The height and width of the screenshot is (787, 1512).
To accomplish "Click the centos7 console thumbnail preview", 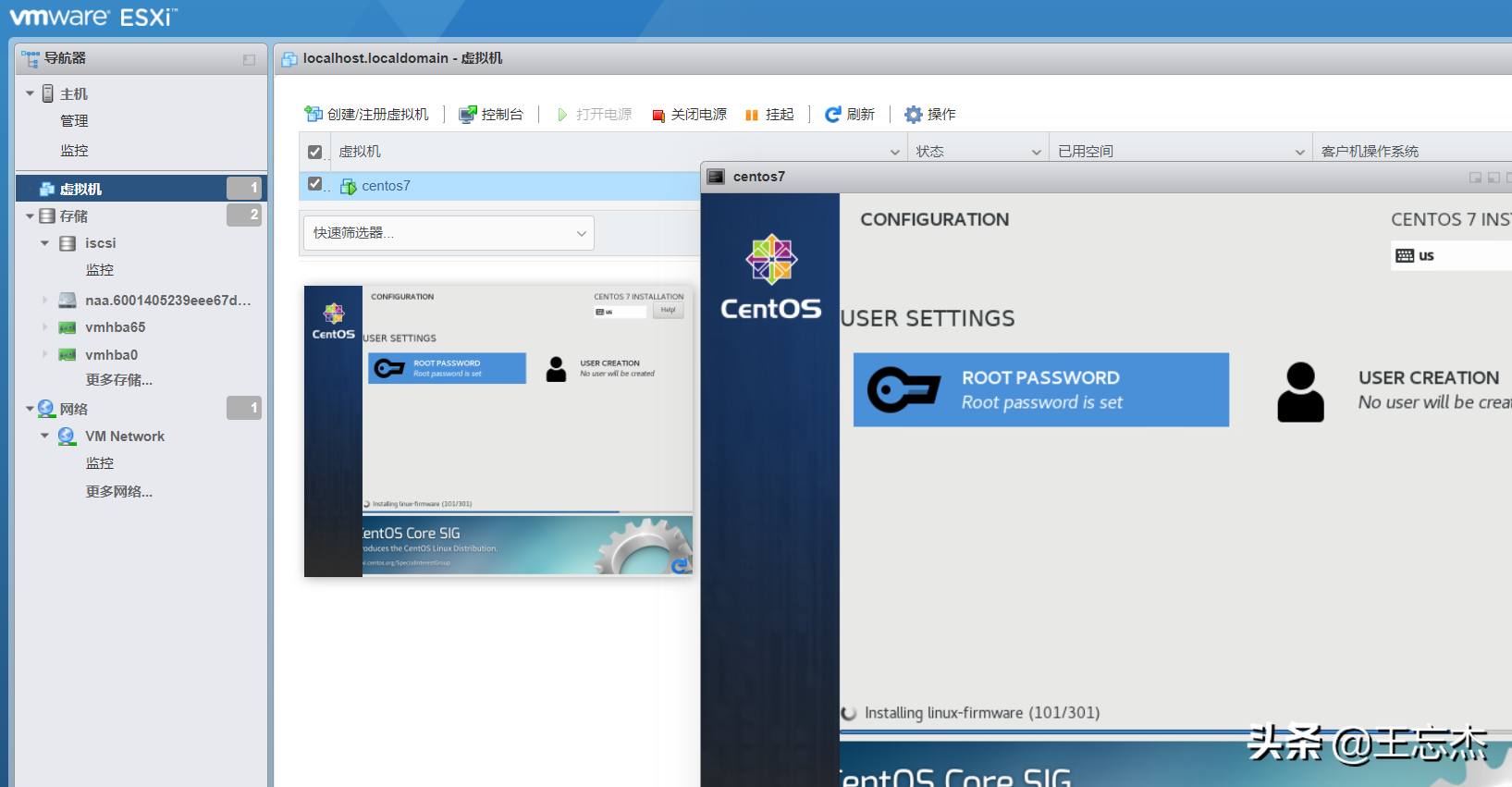I will [498, 431].
